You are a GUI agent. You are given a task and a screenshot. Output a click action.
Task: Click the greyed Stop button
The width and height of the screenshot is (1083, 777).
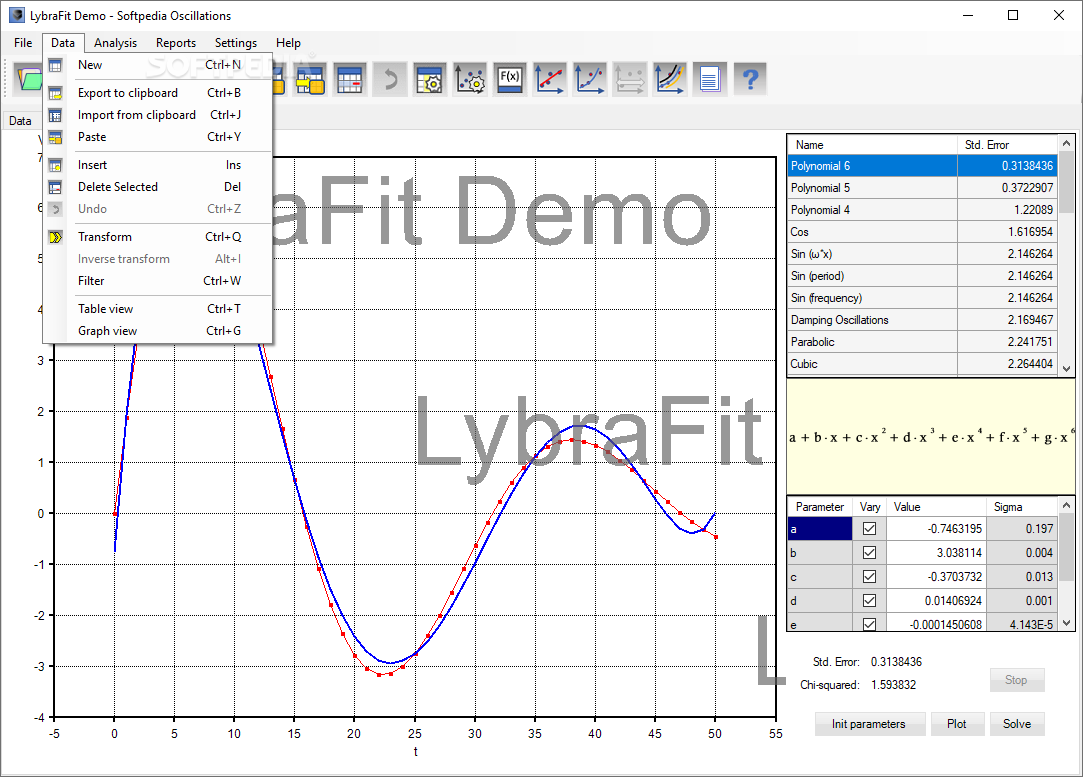click(1016, 680)
